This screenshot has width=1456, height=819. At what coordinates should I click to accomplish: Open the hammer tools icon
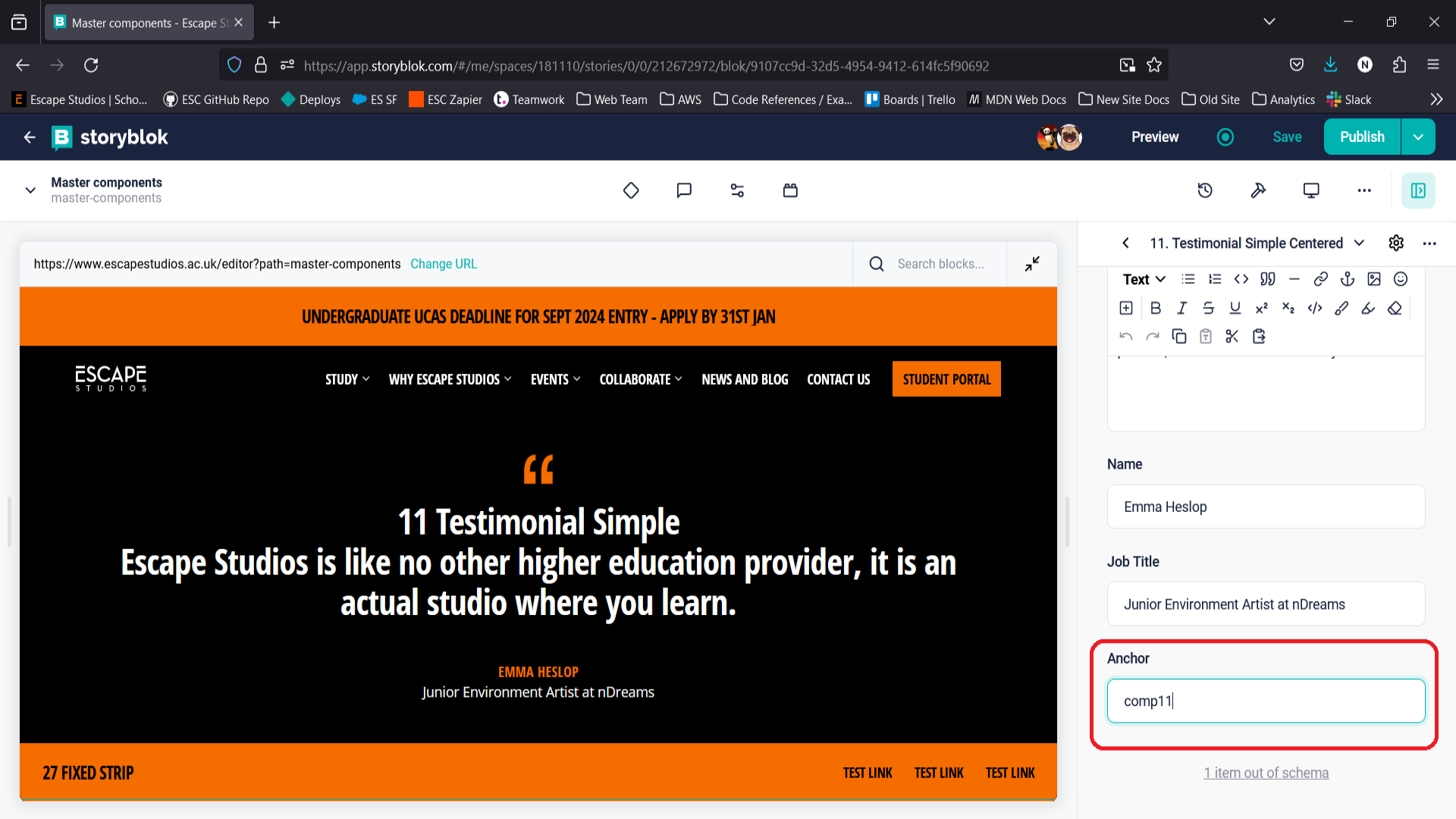(x=1258, y=190)
